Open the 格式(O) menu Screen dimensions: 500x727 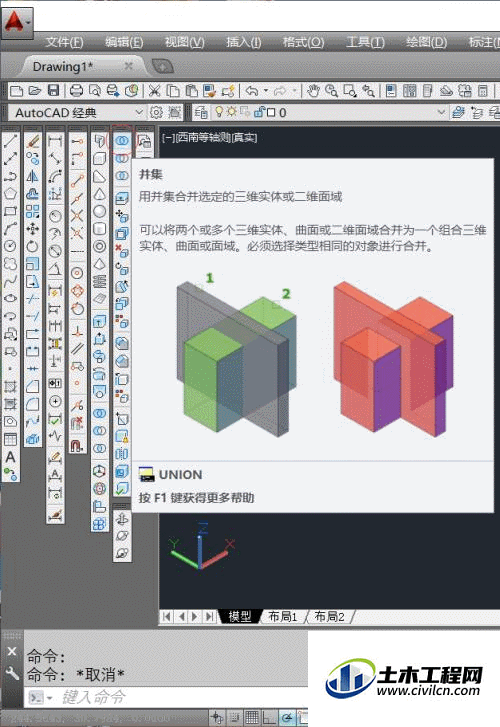[x=303, y=43]
